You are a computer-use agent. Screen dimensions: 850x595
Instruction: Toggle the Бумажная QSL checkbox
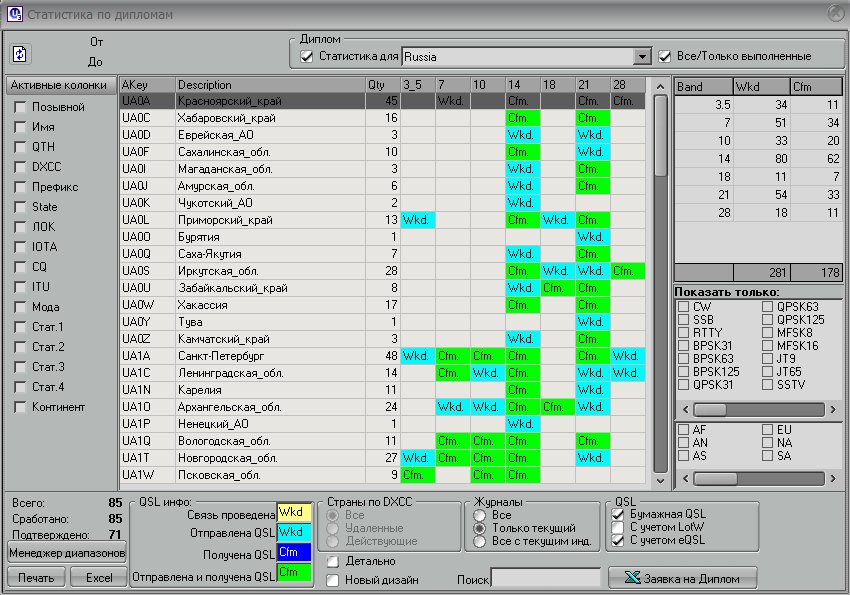click(x=617, y=514)
